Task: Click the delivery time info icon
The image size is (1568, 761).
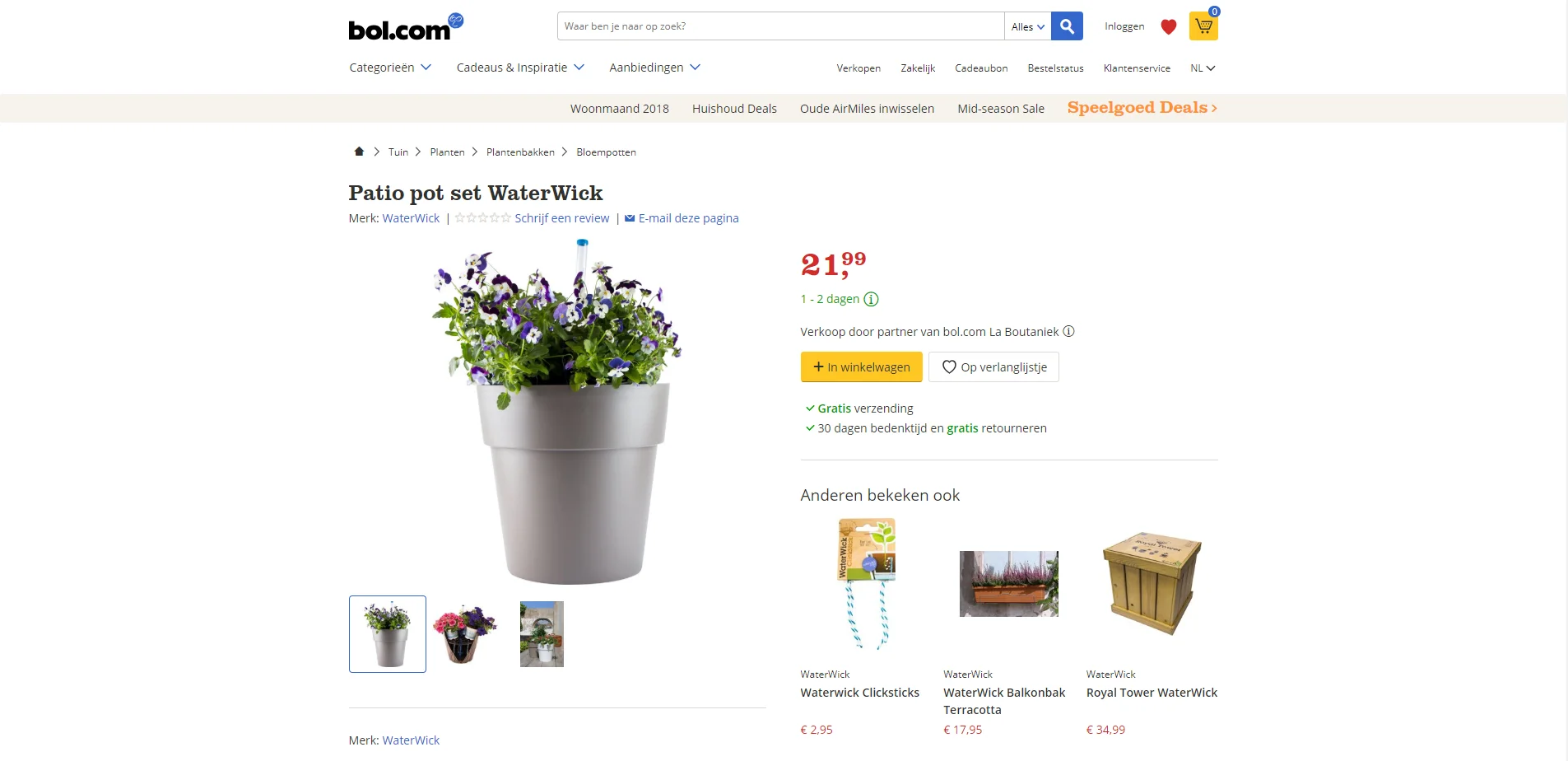Action: click(x=871, y=299)
